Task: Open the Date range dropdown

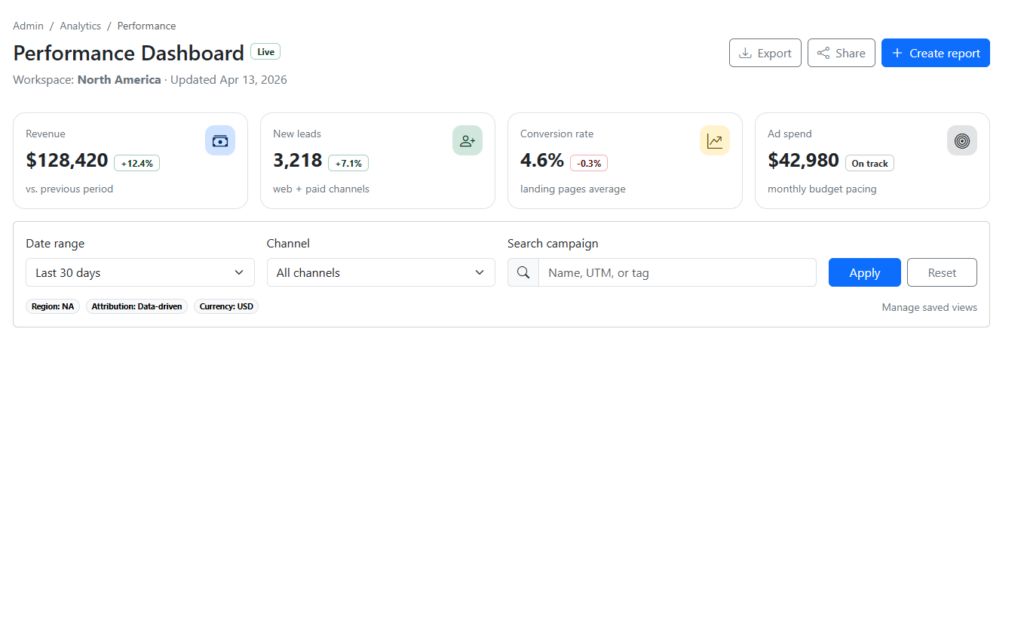Action: pos(140,273)
